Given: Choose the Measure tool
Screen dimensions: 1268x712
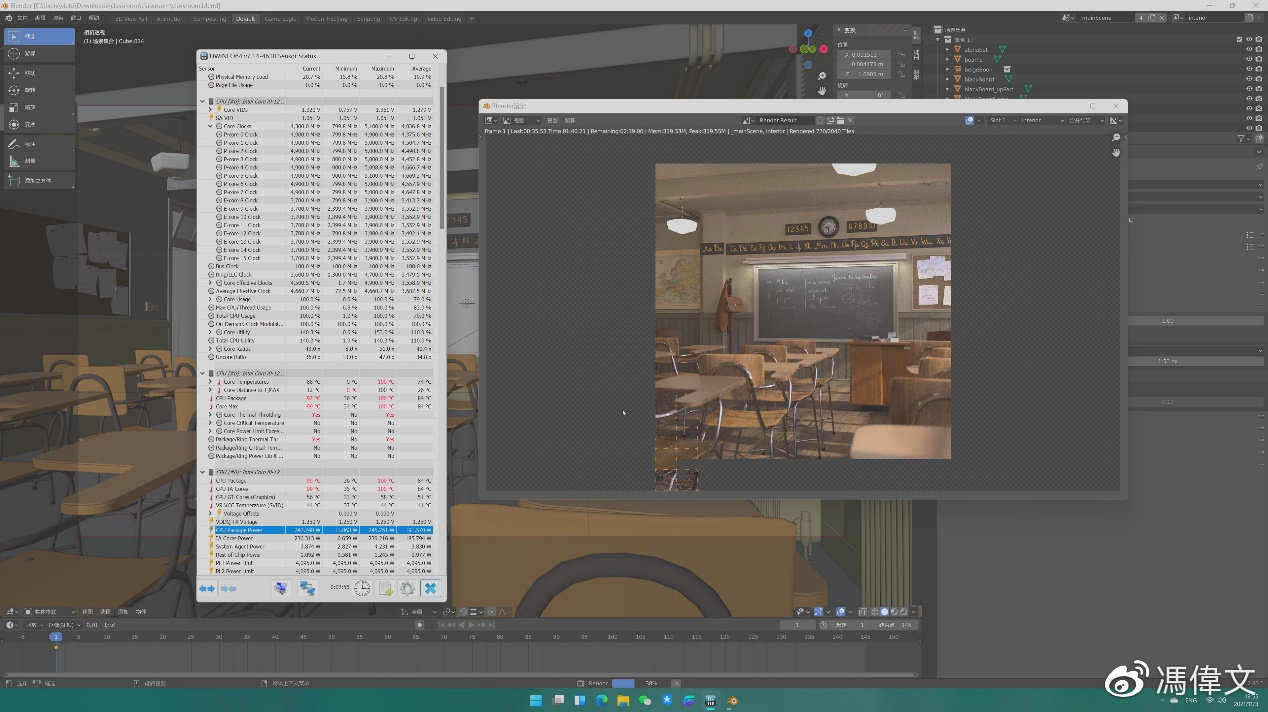Looking at the screenshot, I should pyautogui.click(x=38, y=160).
